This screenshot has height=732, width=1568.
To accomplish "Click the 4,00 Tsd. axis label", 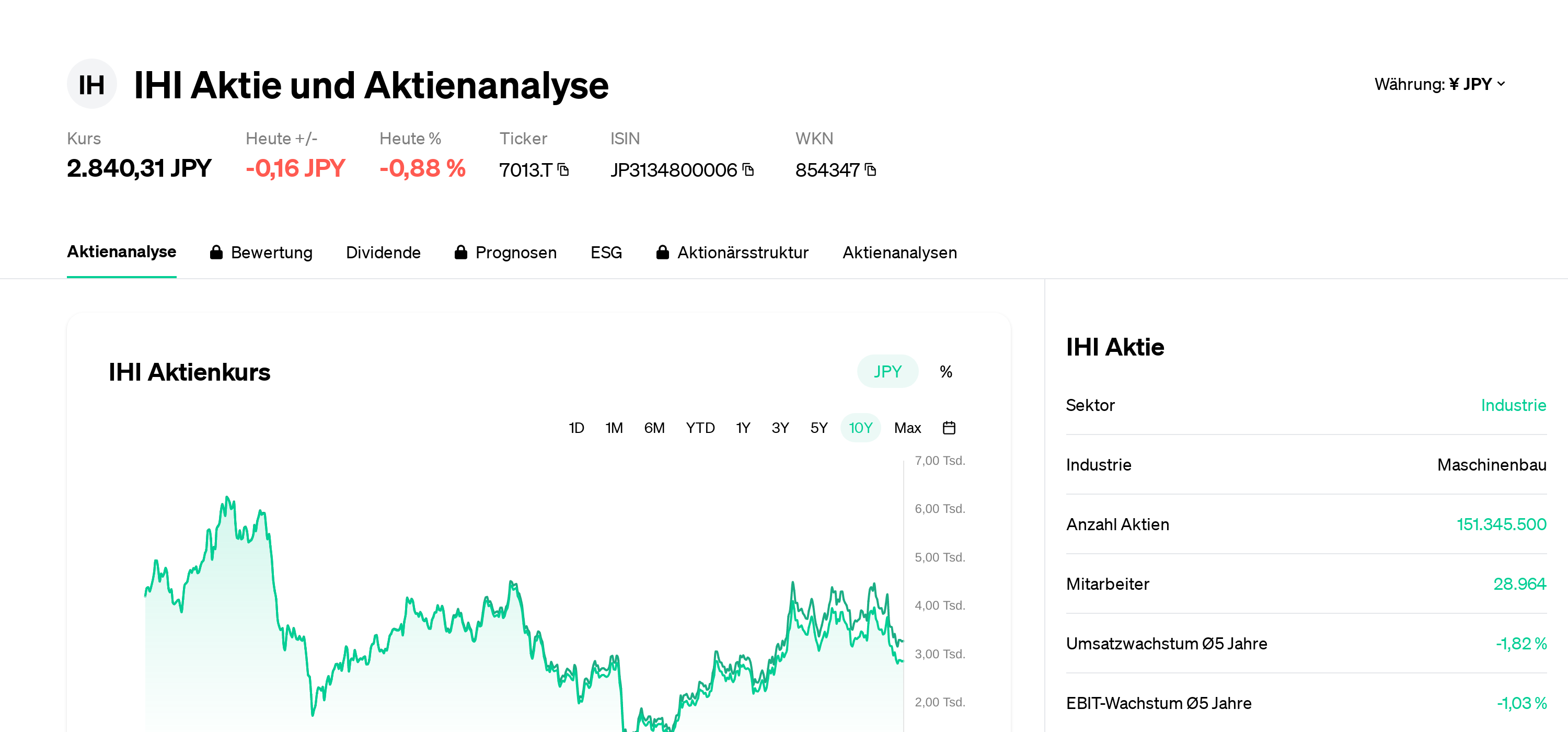I will 940,606.
